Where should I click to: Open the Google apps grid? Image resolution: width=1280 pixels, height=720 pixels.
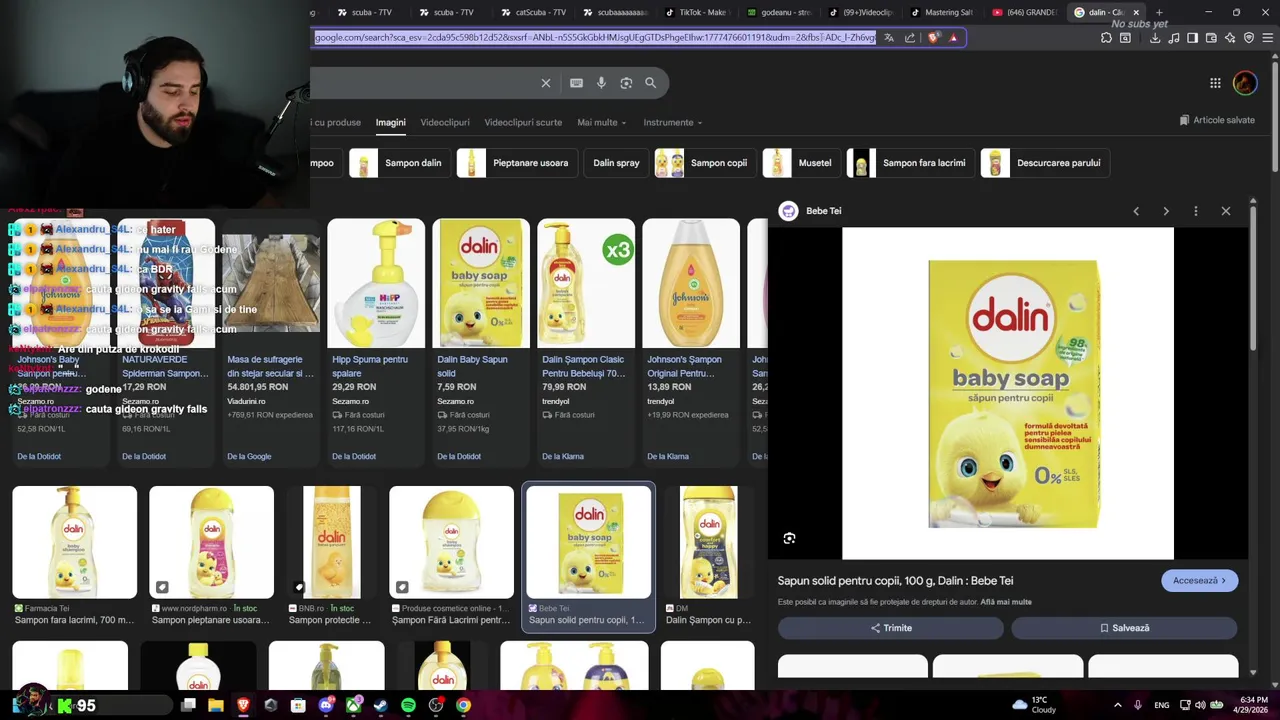1215,83
